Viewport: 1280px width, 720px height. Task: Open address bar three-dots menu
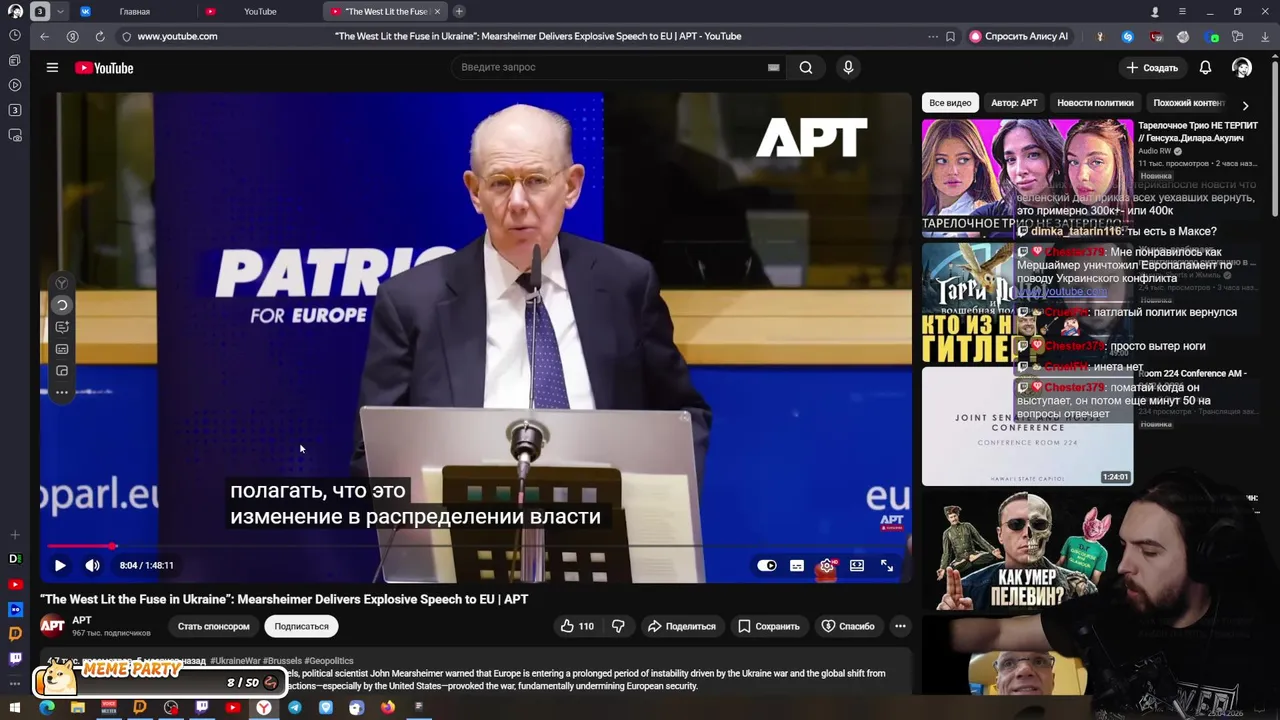pyautogui.click(x=932, y=36)
